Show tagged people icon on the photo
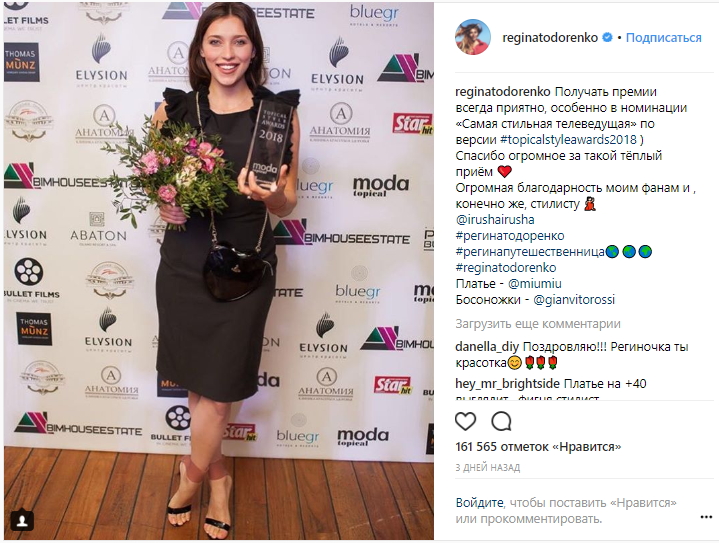Viewport: 719px width, 543px height. [22, 521]
